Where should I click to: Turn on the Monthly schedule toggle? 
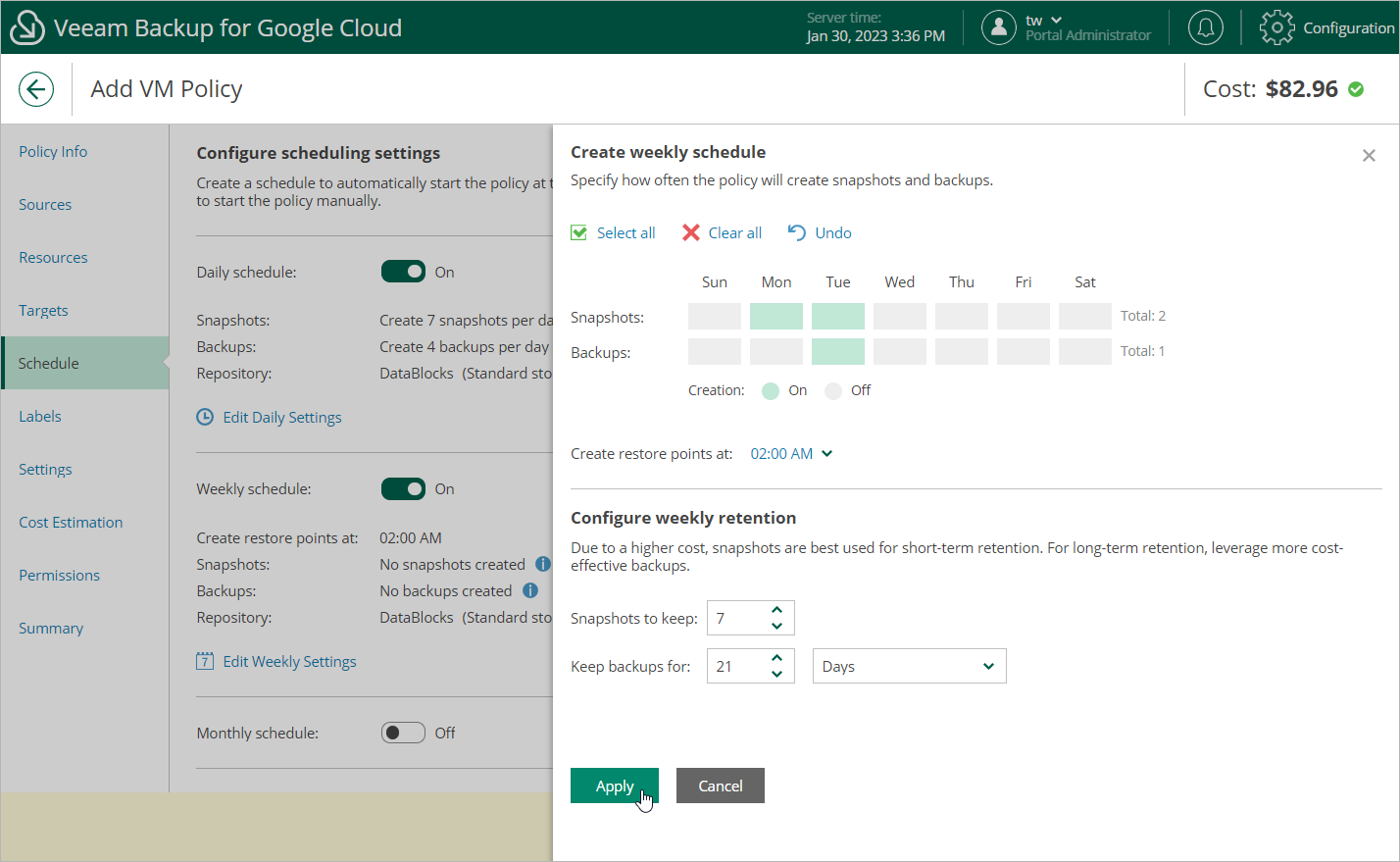click(403, 733)
